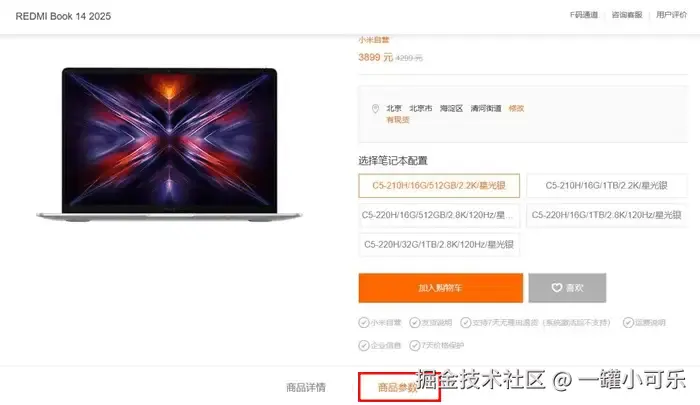Click 修改 to change delivery address
Viewport: 700px width, 405px height.
516,109
